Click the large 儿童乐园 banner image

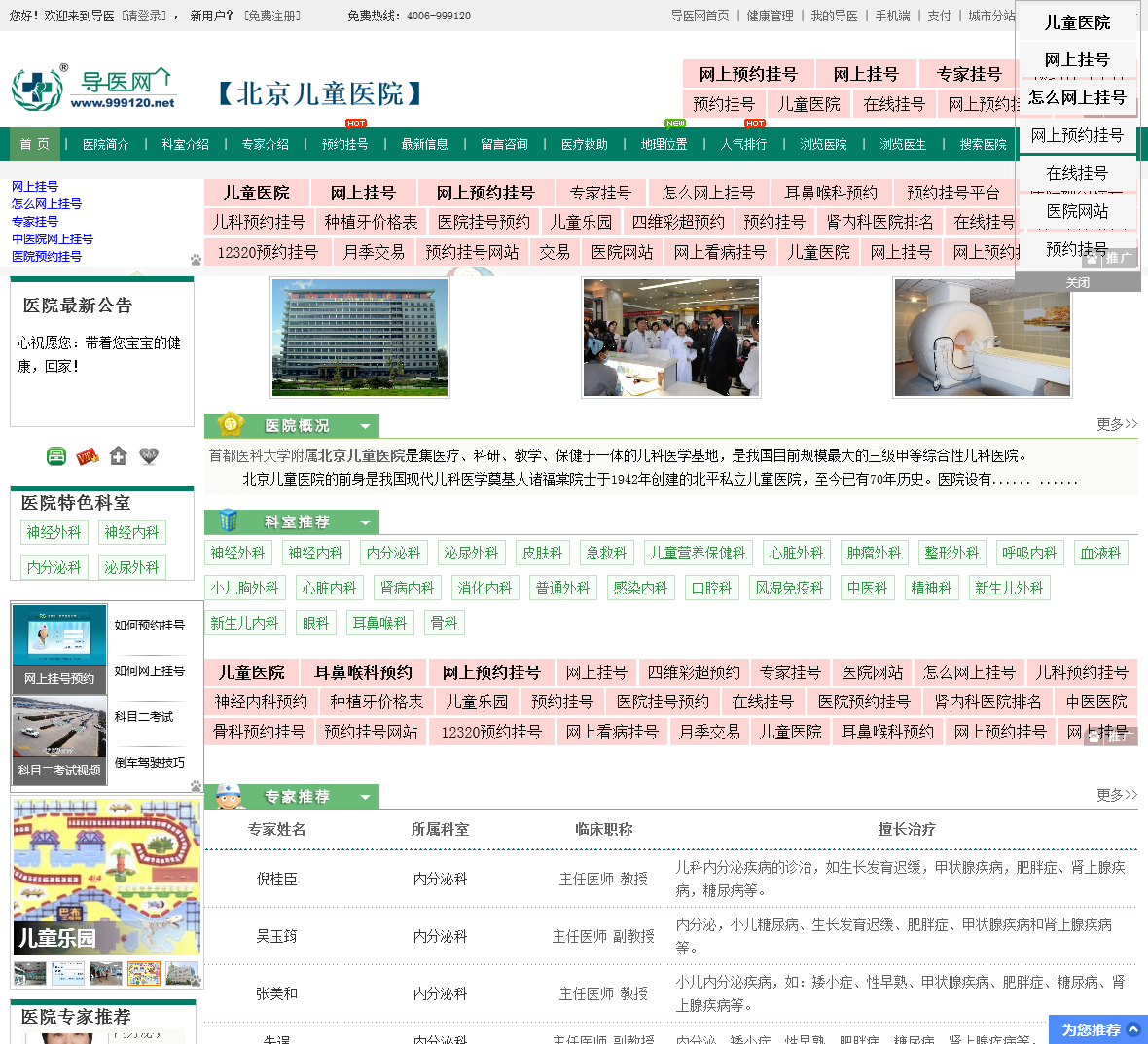(x=107, y=877)
